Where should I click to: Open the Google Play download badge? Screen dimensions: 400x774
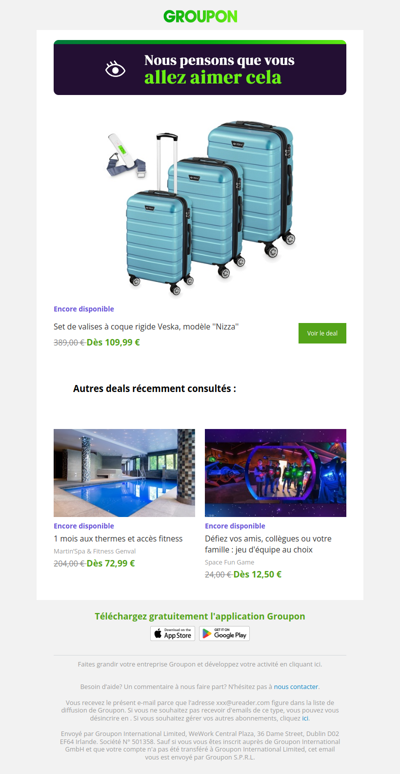(224, 633)
